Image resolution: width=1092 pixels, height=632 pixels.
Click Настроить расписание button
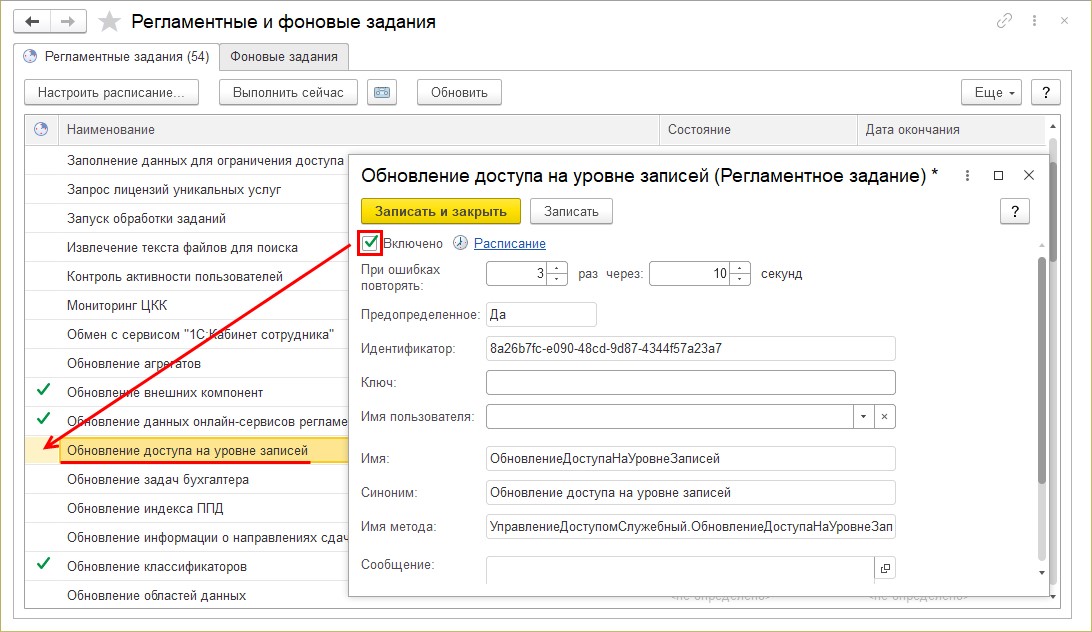[111, 92]
